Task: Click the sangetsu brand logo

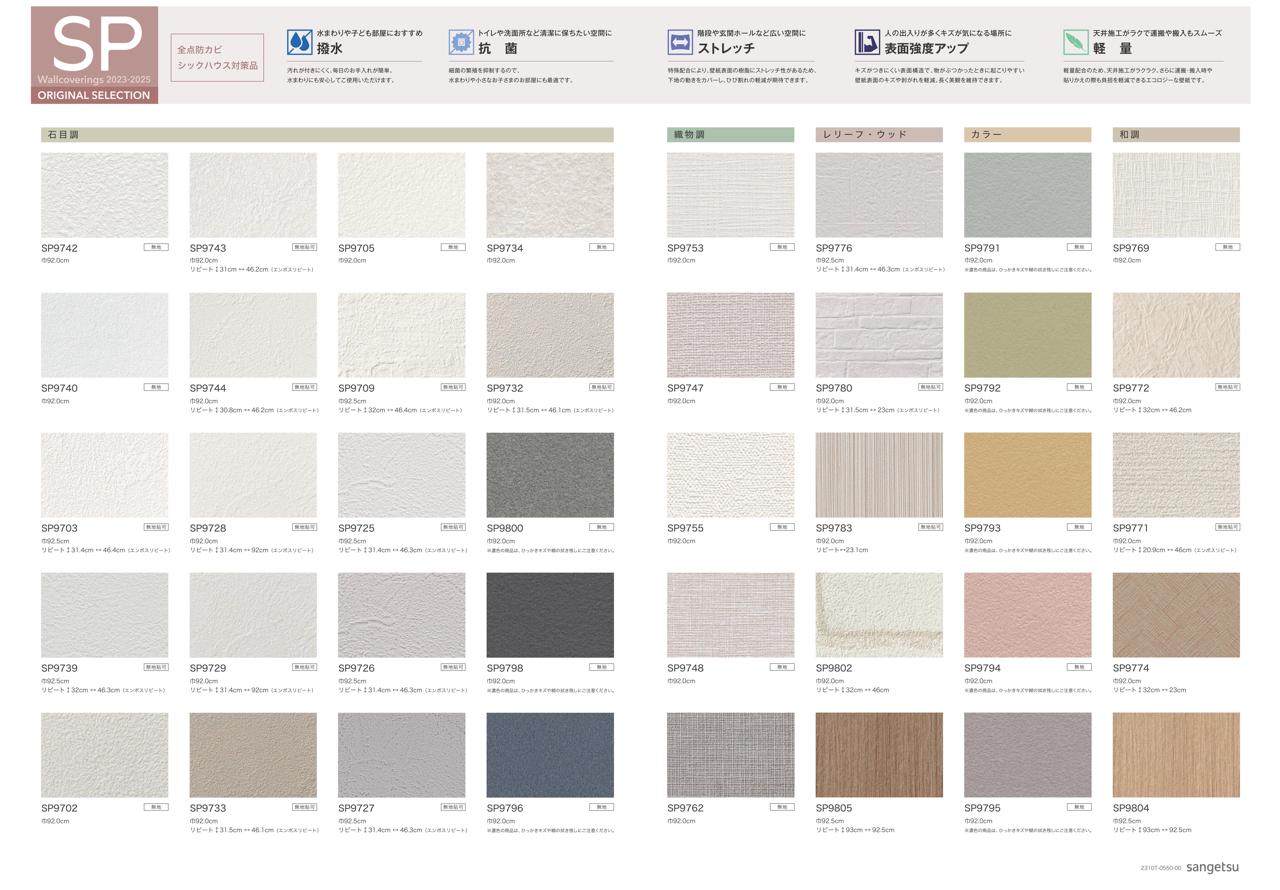Action: (x=1212, y=867)
